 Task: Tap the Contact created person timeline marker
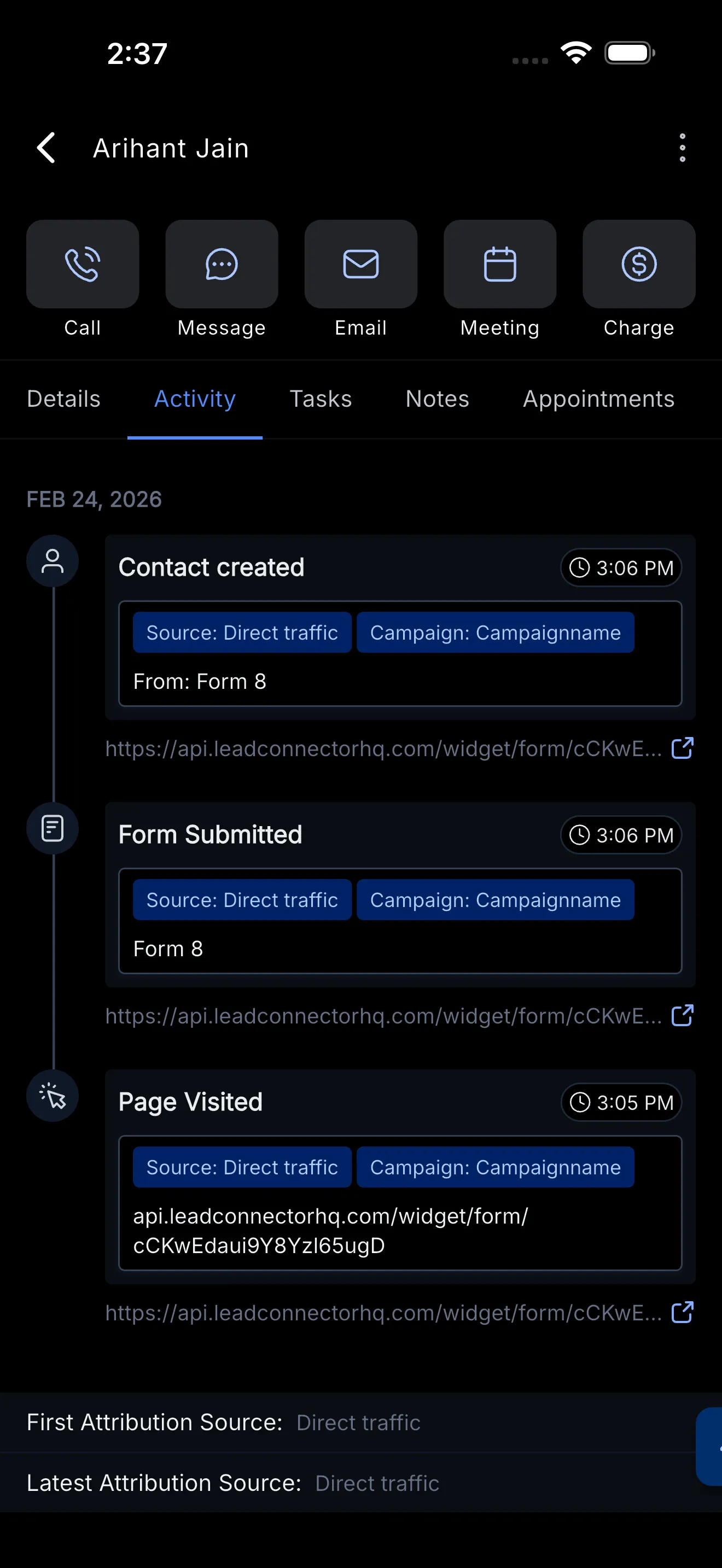tap(53, 561)
